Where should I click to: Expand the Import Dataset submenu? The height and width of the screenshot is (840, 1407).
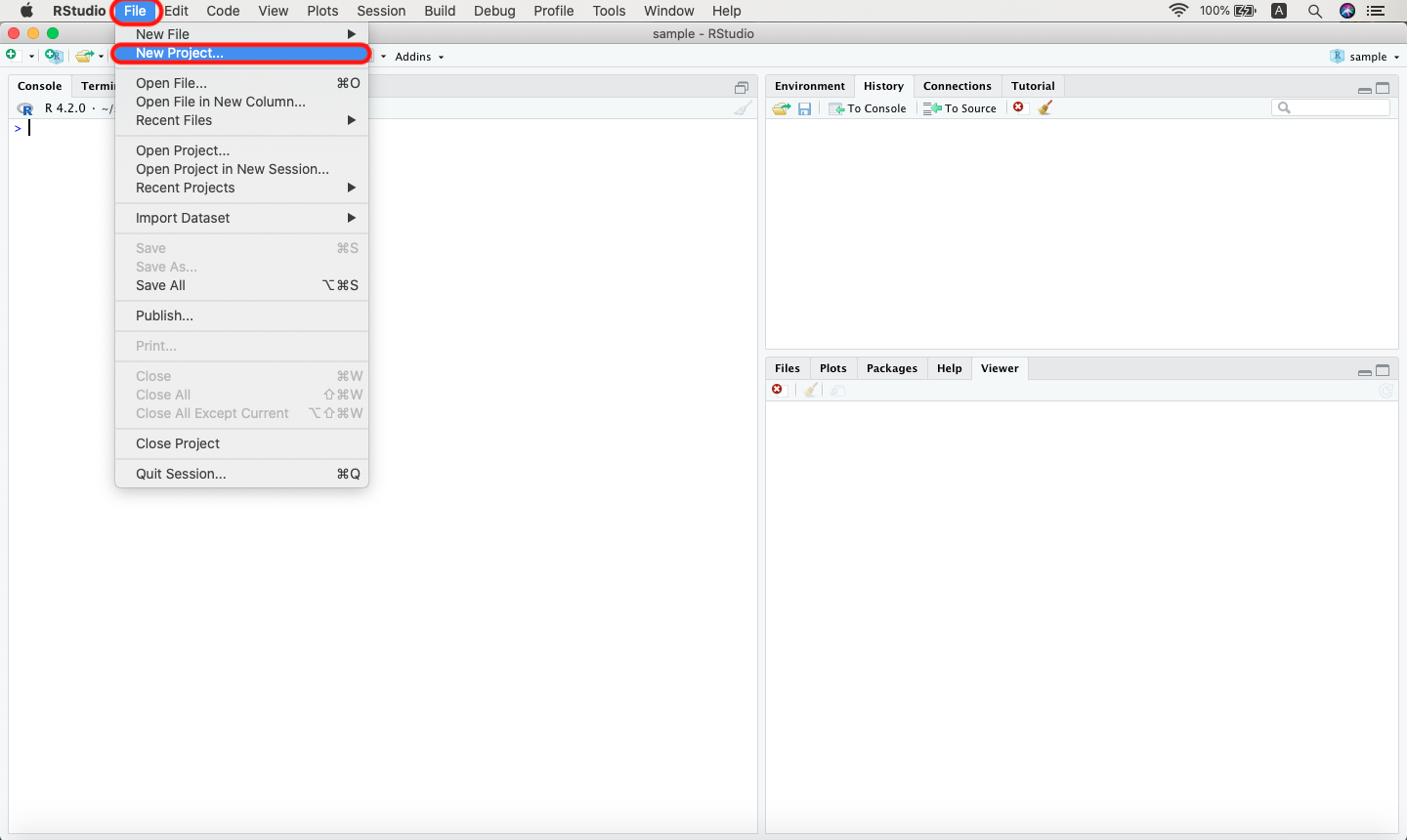(x=241, y=218)
